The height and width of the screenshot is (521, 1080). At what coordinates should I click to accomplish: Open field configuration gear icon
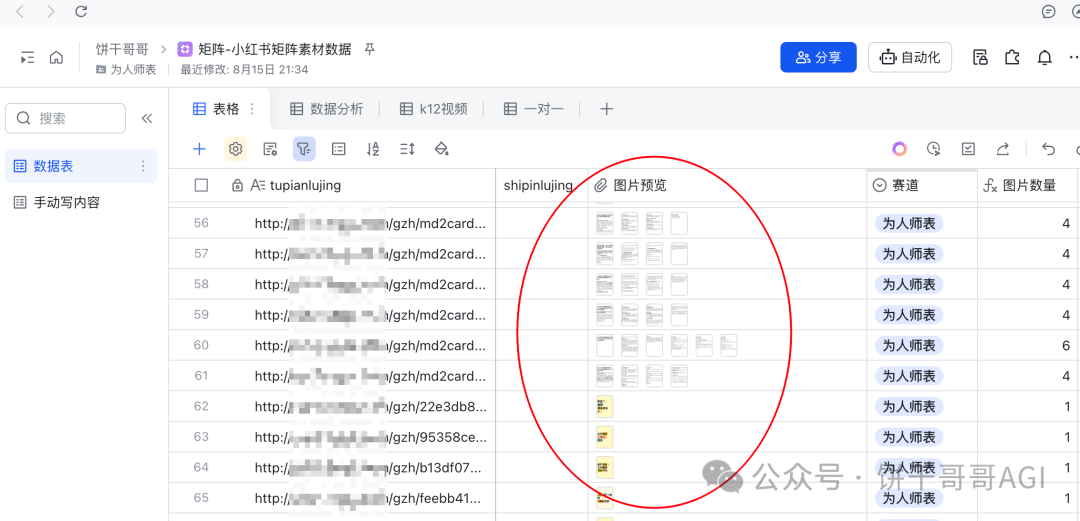[x=236, y=149]
